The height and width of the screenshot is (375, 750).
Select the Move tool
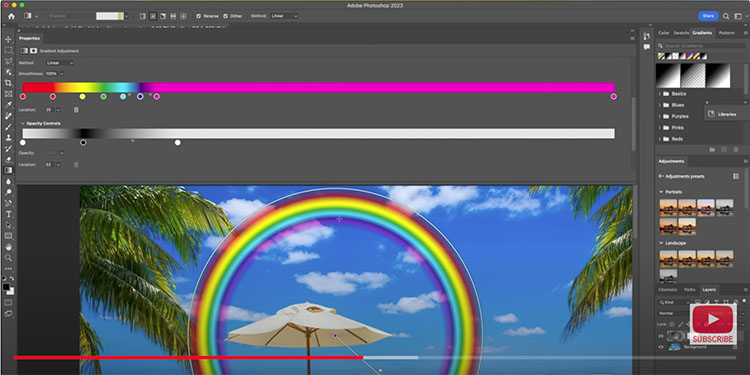8,39
